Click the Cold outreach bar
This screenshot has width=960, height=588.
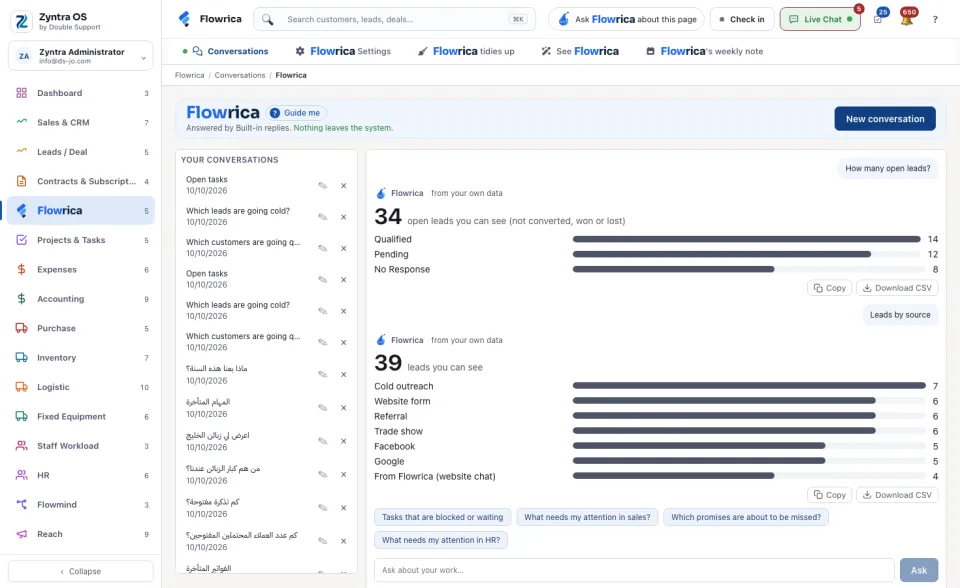[749, 386]
